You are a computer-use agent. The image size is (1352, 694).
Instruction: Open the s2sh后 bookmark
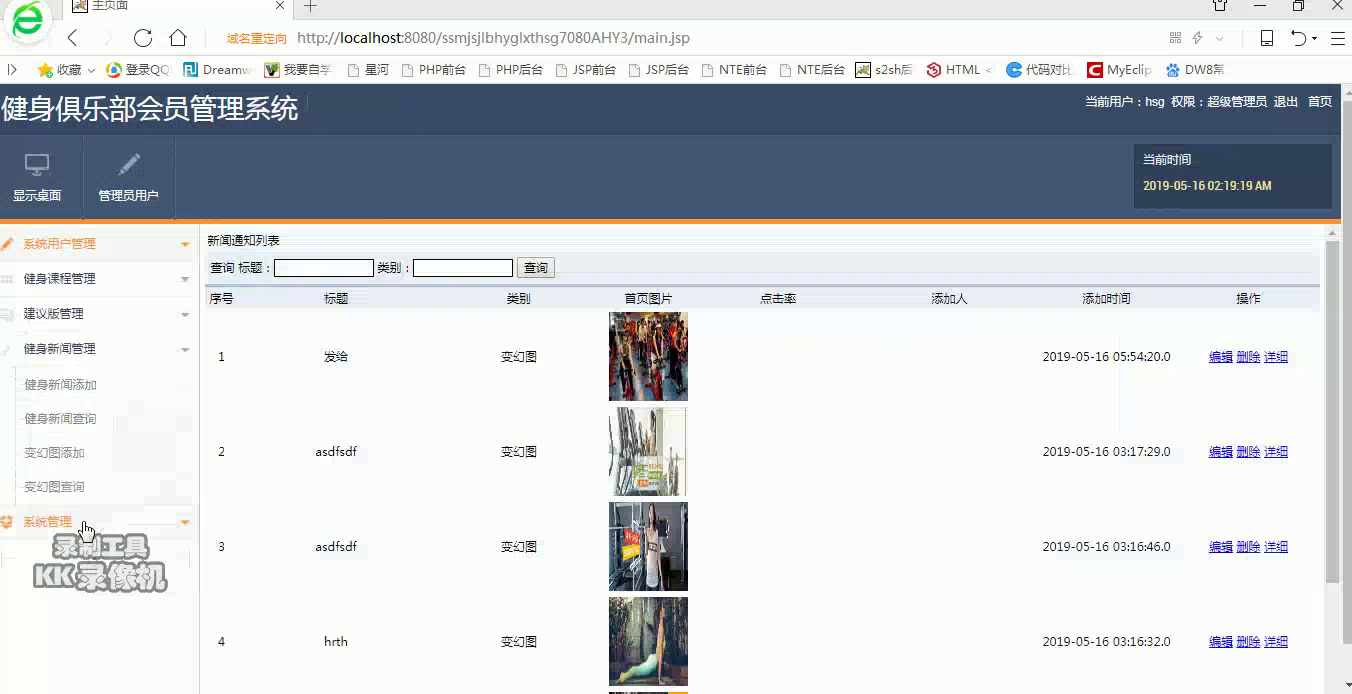click(x=884, y=70)
